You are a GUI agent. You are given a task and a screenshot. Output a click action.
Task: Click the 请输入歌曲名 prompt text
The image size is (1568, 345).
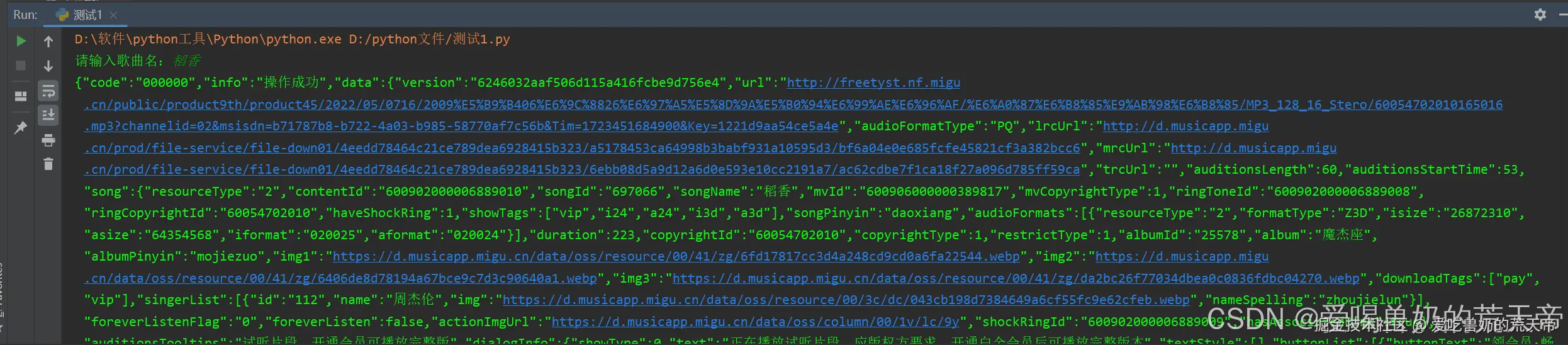(120, 60)
